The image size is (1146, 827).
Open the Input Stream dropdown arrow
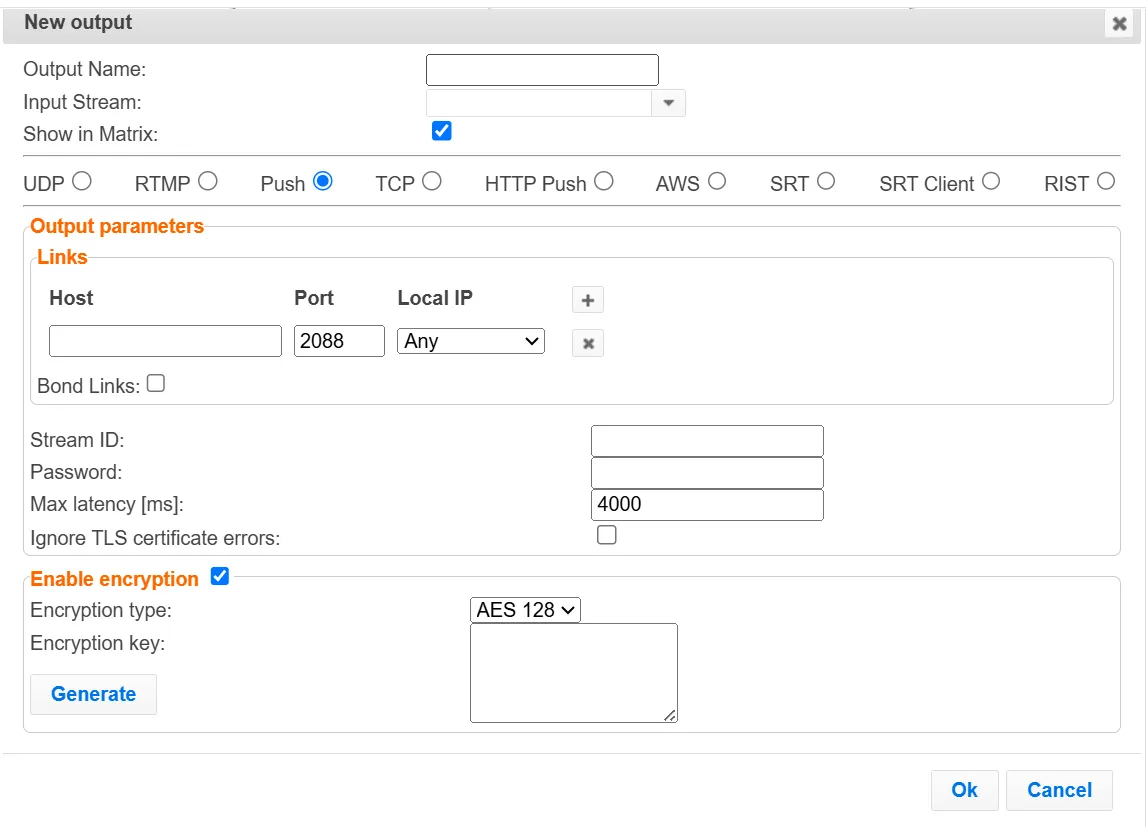[x=668, y=103]
